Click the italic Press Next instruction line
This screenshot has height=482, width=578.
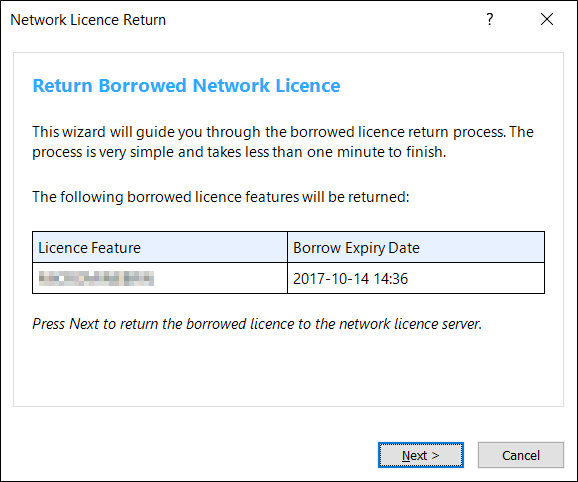(x=257, y=324)
